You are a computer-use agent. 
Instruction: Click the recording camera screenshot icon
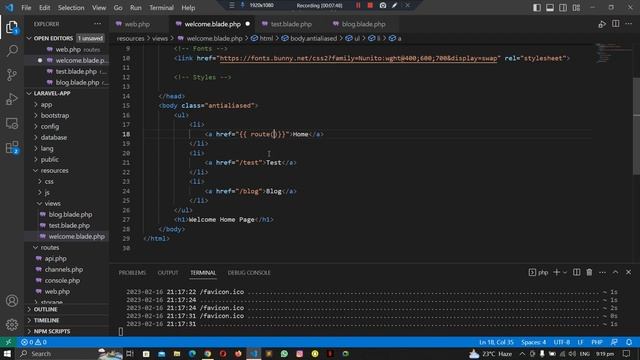[383, 5]
